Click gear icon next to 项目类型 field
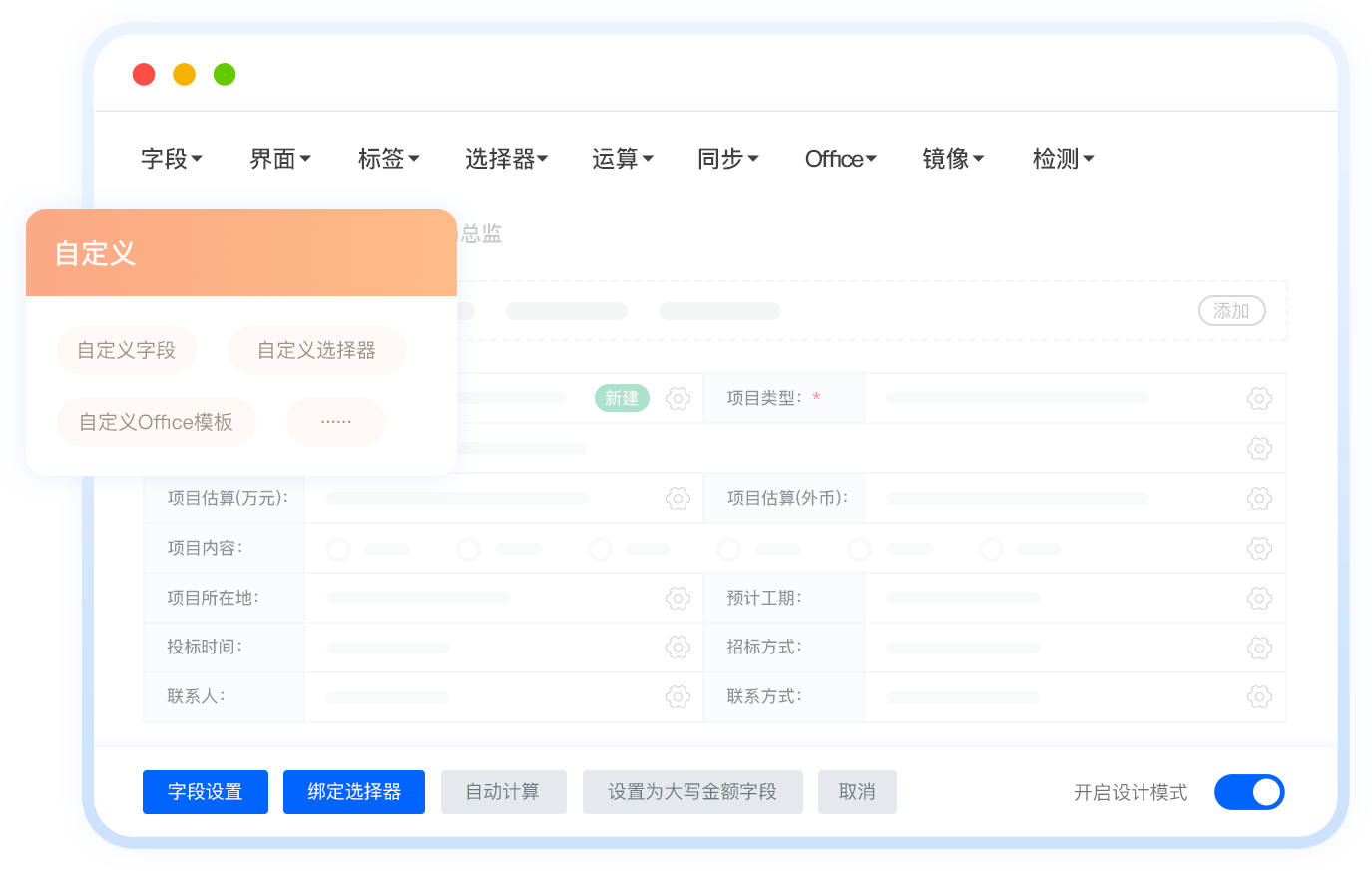This screenshot has height=871, width=1372. tap(1259, 399)
